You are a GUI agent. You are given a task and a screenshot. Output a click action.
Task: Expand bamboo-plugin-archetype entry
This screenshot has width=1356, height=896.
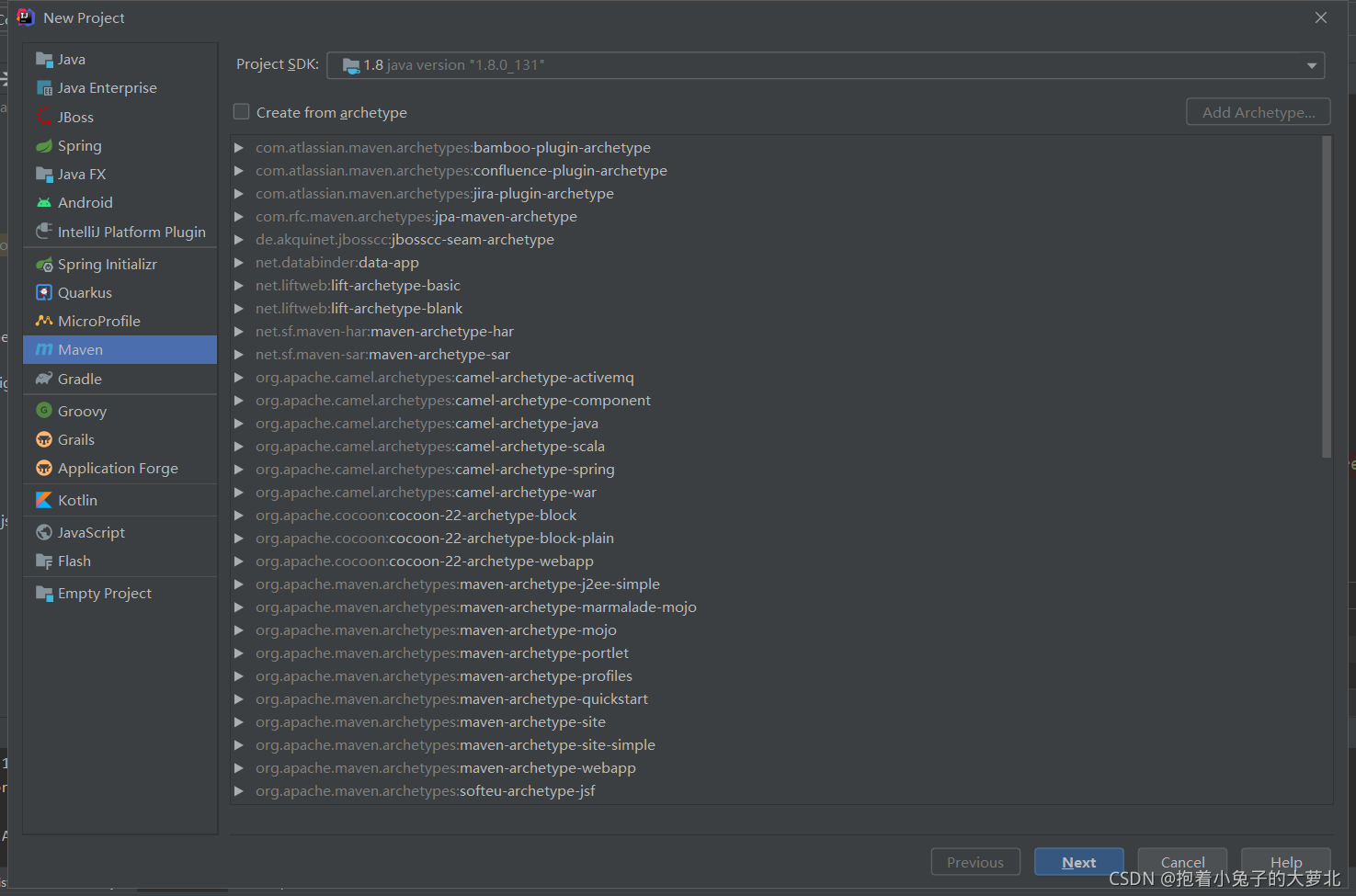[x=239, y=148]
